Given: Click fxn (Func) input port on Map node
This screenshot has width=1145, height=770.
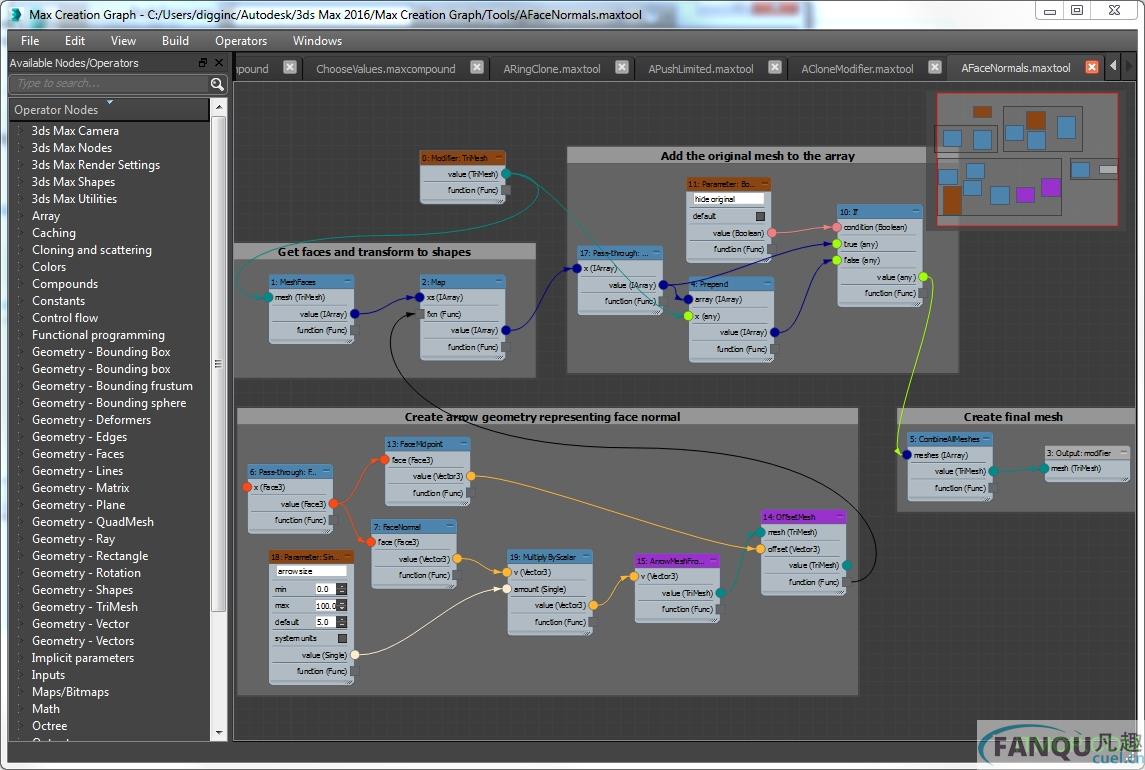Looking at the screenshot, I should (420, 314).
